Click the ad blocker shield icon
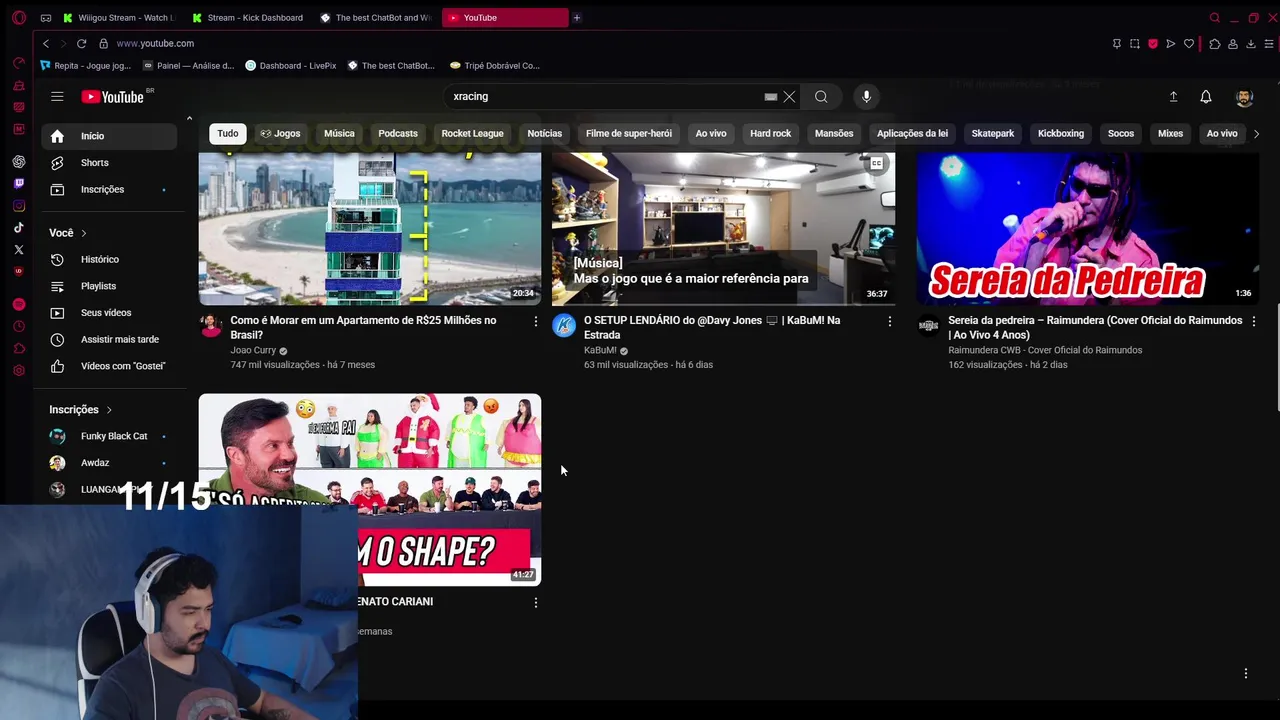The image size is (1280, 720). pos(1153,44)
